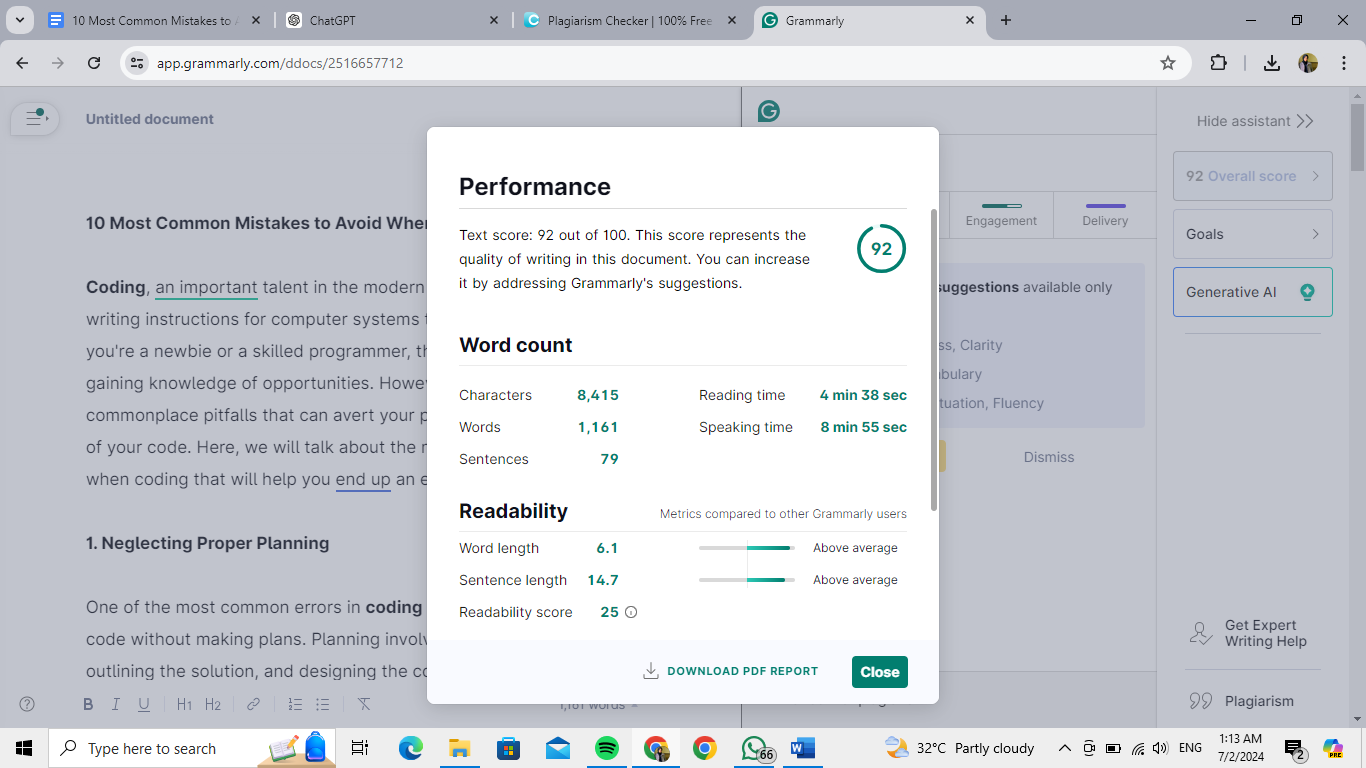Click the Chrome profile avatar
Viewport: 1366px width, 768px height.
(x=1308, y=63)
